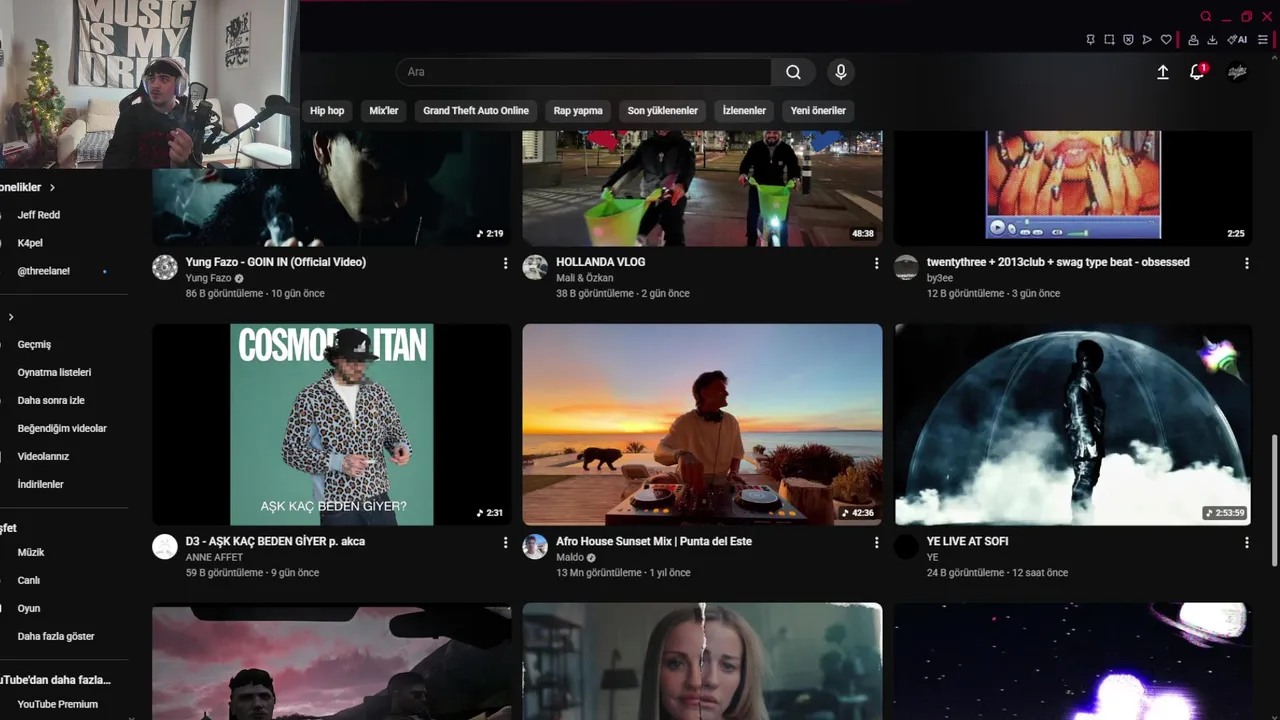Expand the subscriptions section chevron

click(52, 187)
